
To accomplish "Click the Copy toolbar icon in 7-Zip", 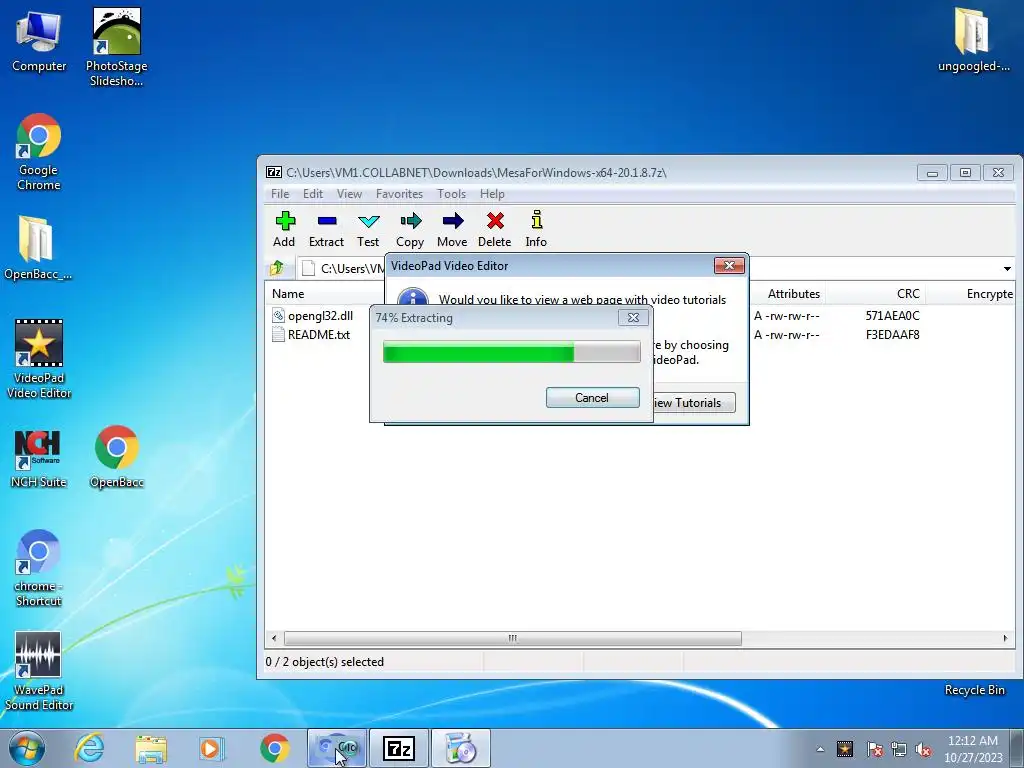I will (x=410, y=229).
